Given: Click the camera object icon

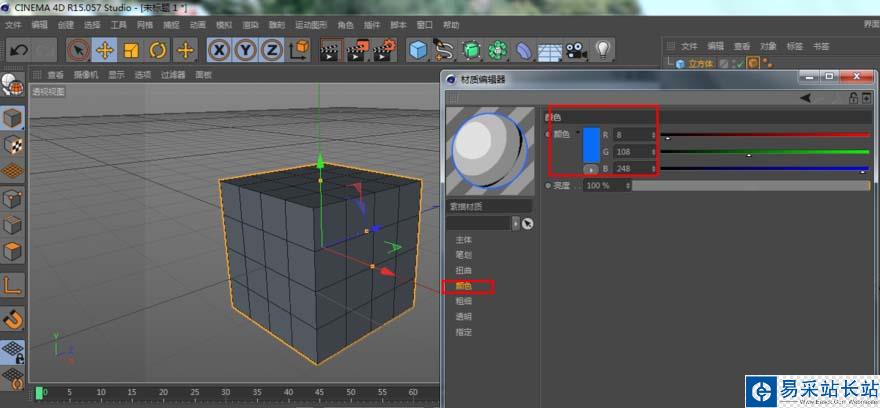Looking at the screenshot, I should 576,50.
